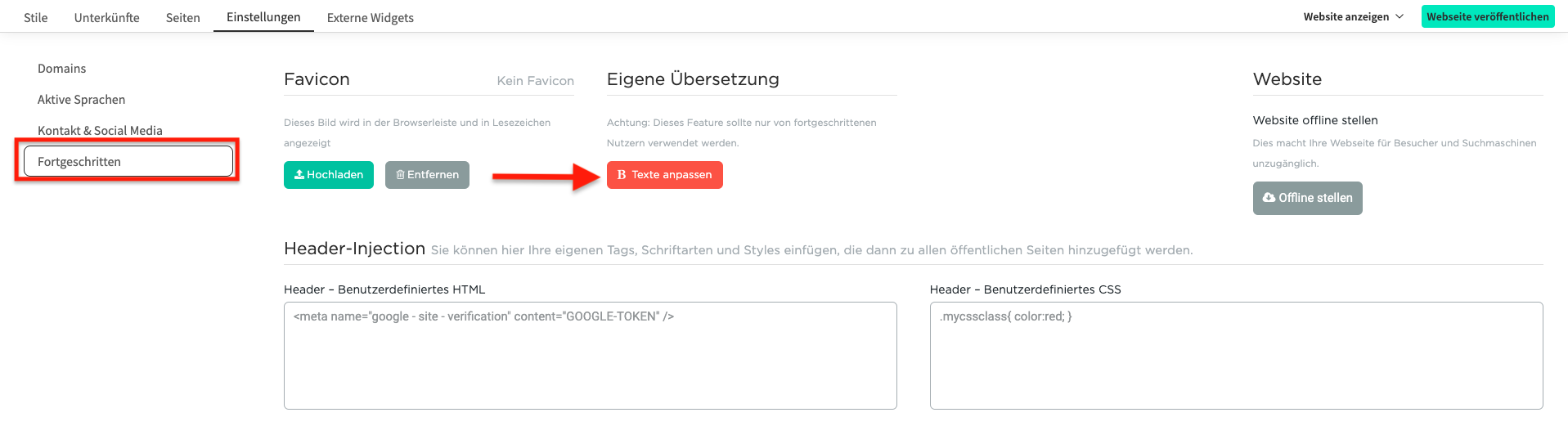
Task: Click the Kein Favicon placeholder text
Action: tap(535, 81)
